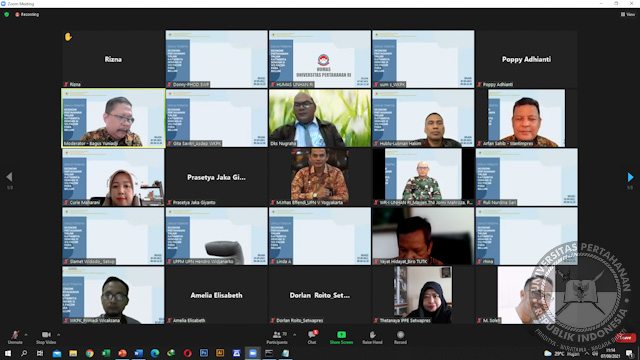Select Moderator Bagus Yuniadji's video tile

coord(113,118)
